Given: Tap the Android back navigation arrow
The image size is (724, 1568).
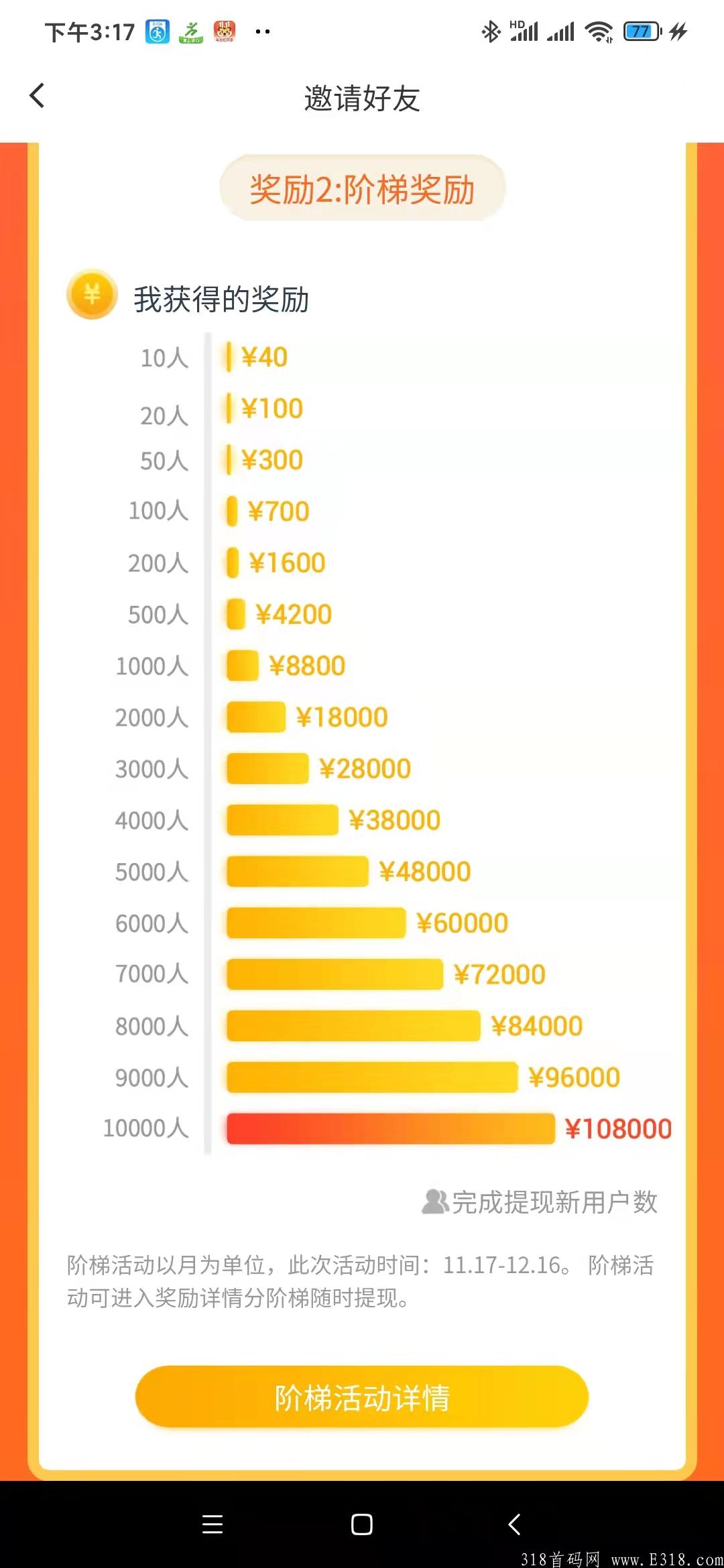Looking at the screenshot, I should (x=514, y=1524).
